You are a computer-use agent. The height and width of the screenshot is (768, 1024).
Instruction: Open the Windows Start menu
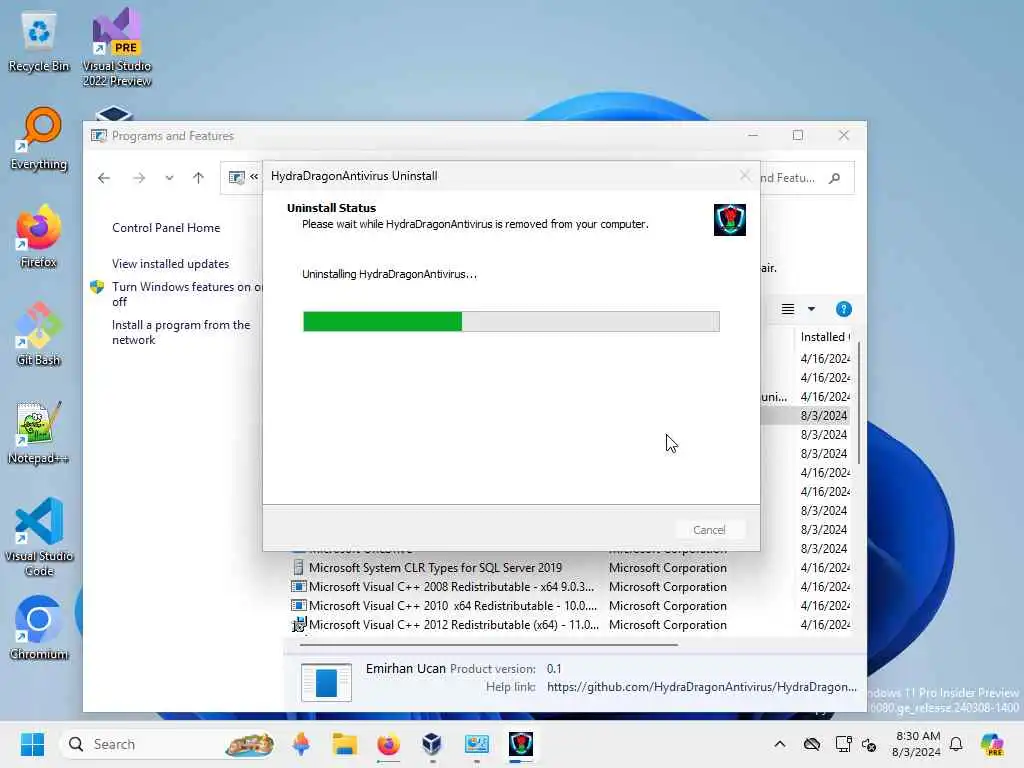click(32, 744)
